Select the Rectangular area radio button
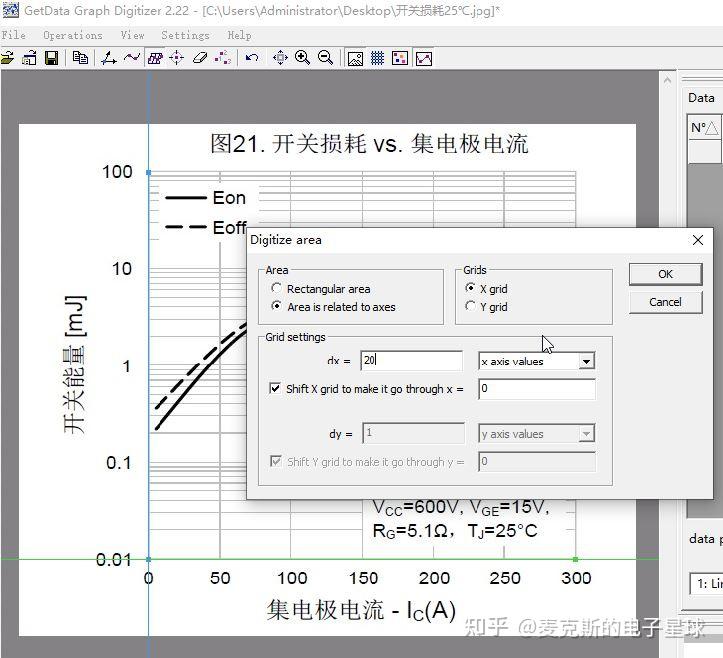723x658 pixels. [x=276, y=288]
